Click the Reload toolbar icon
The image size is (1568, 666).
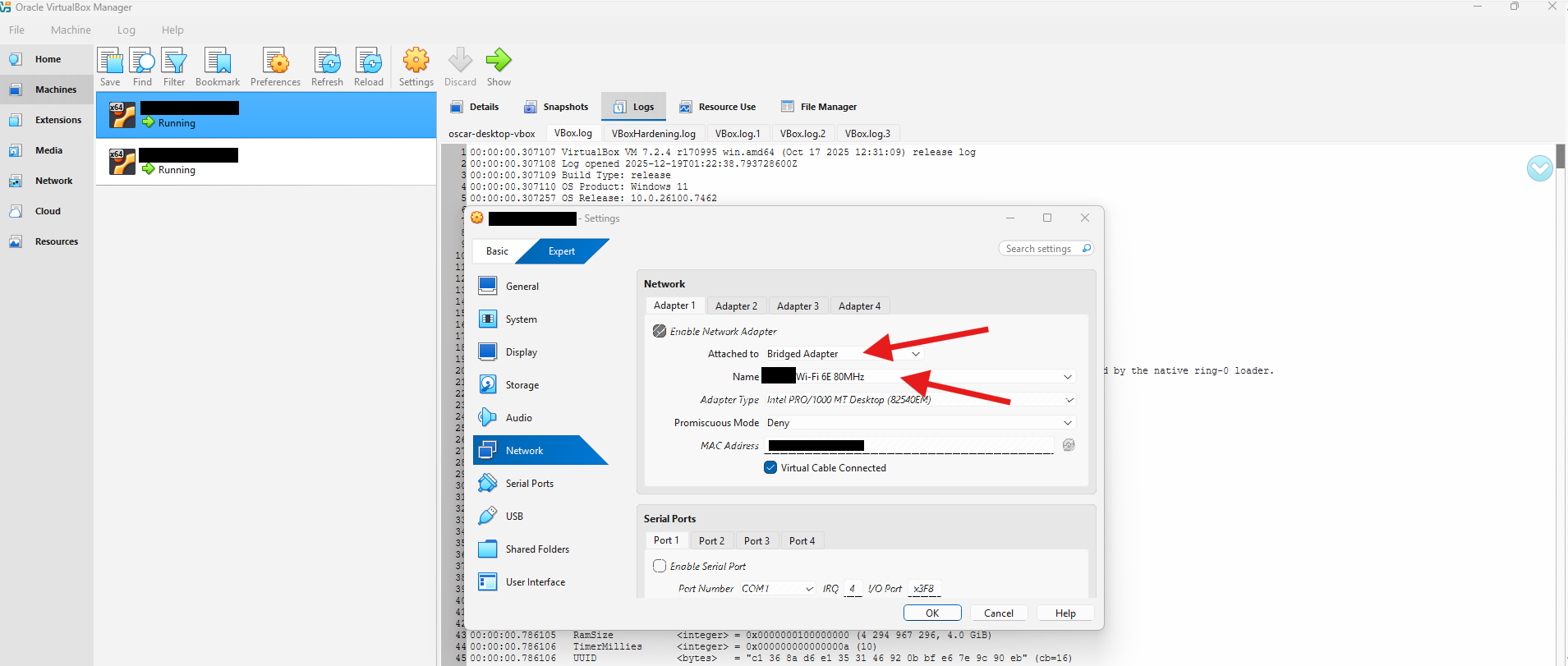coord(369,67)
